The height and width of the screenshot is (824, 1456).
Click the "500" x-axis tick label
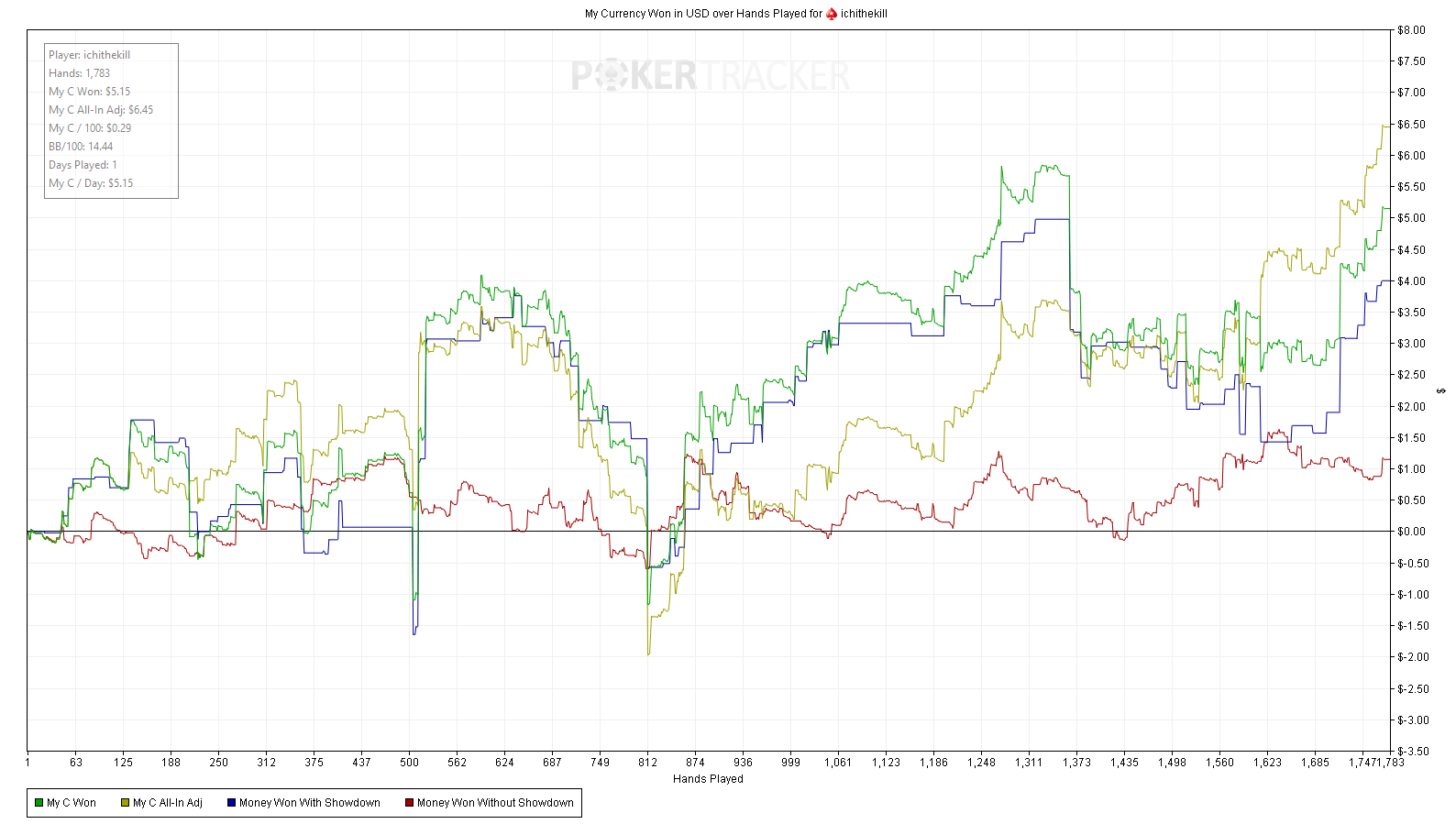click(410, 763)
